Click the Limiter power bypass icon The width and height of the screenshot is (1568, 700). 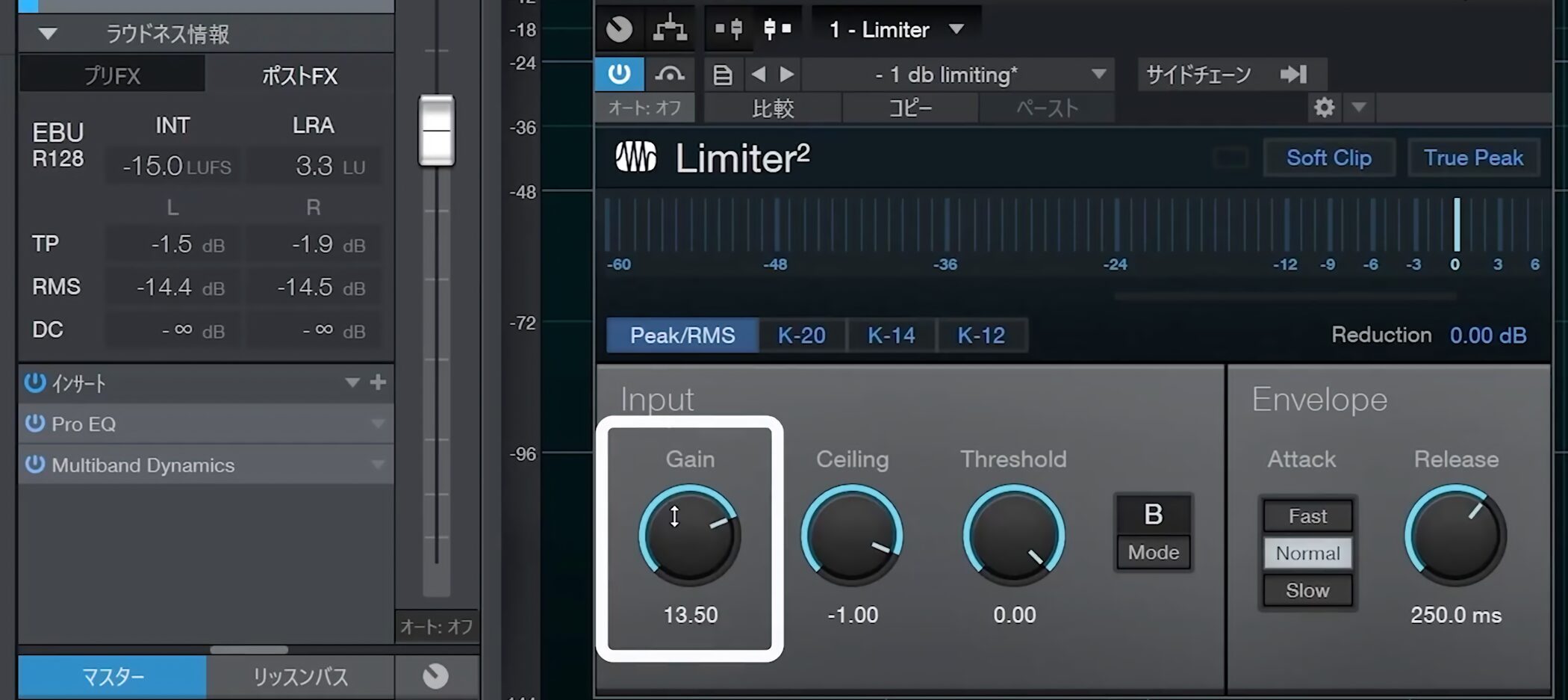click(x=619, y=74)
